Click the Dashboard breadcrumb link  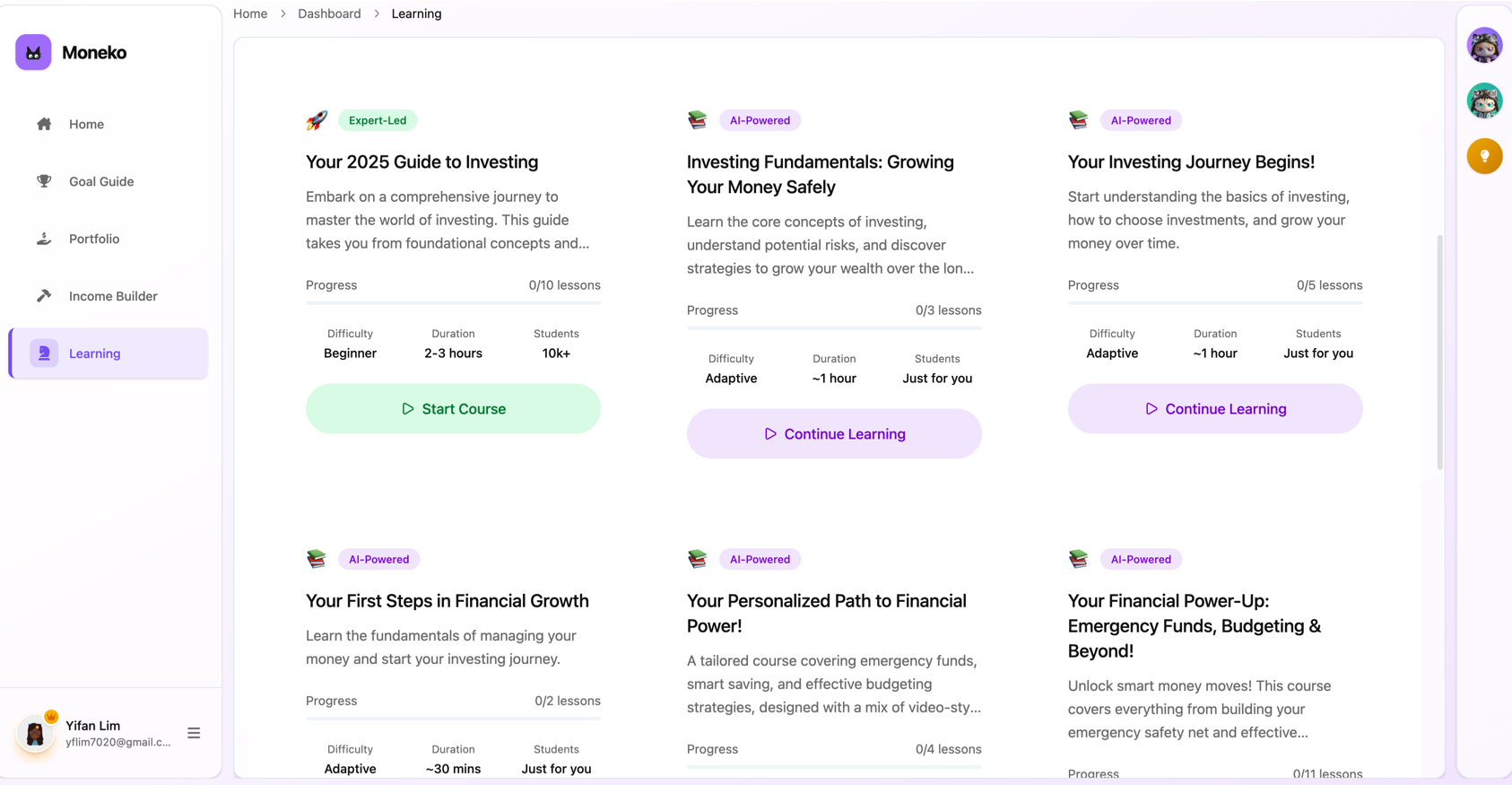coord(329,13)
